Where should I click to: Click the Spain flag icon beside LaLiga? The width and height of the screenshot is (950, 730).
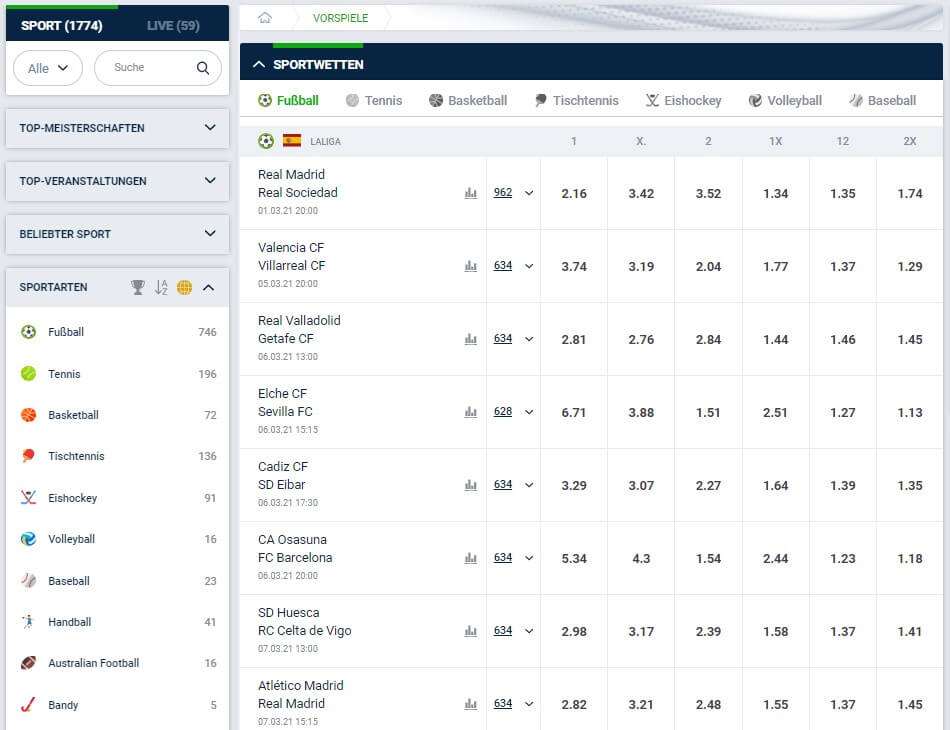pos(292,141)
